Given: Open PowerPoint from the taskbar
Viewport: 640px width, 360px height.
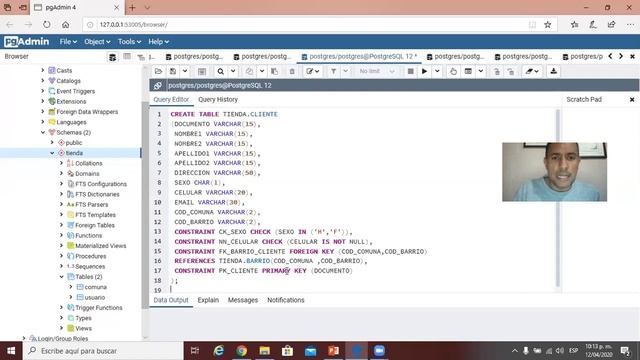Looking at the screenshot, I should click(333, 351).
